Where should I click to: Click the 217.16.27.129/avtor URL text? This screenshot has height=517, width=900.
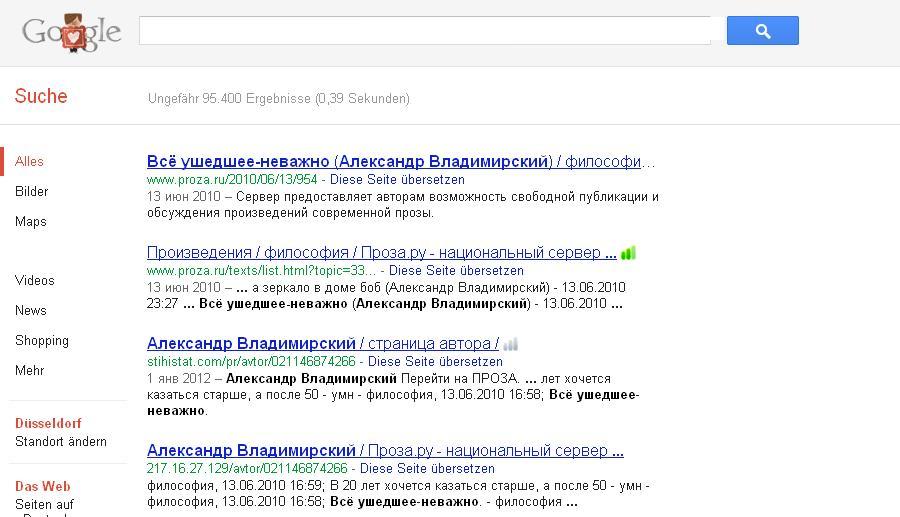tap(247, 469)
